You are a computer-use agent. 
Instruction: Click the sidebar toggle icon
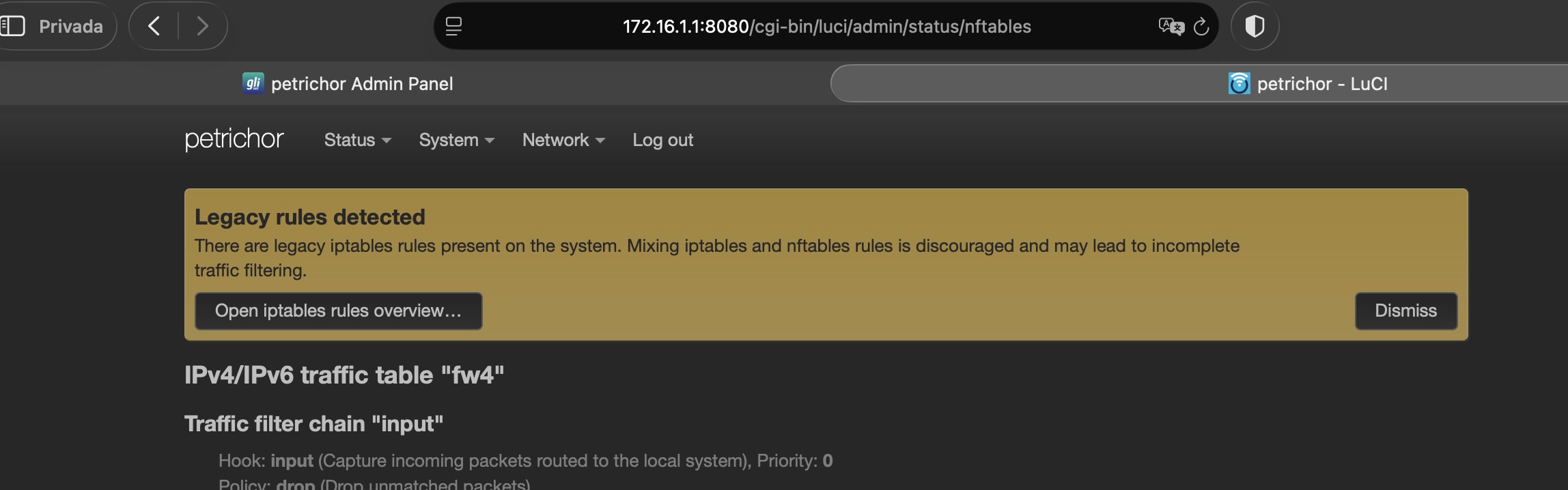12,26
